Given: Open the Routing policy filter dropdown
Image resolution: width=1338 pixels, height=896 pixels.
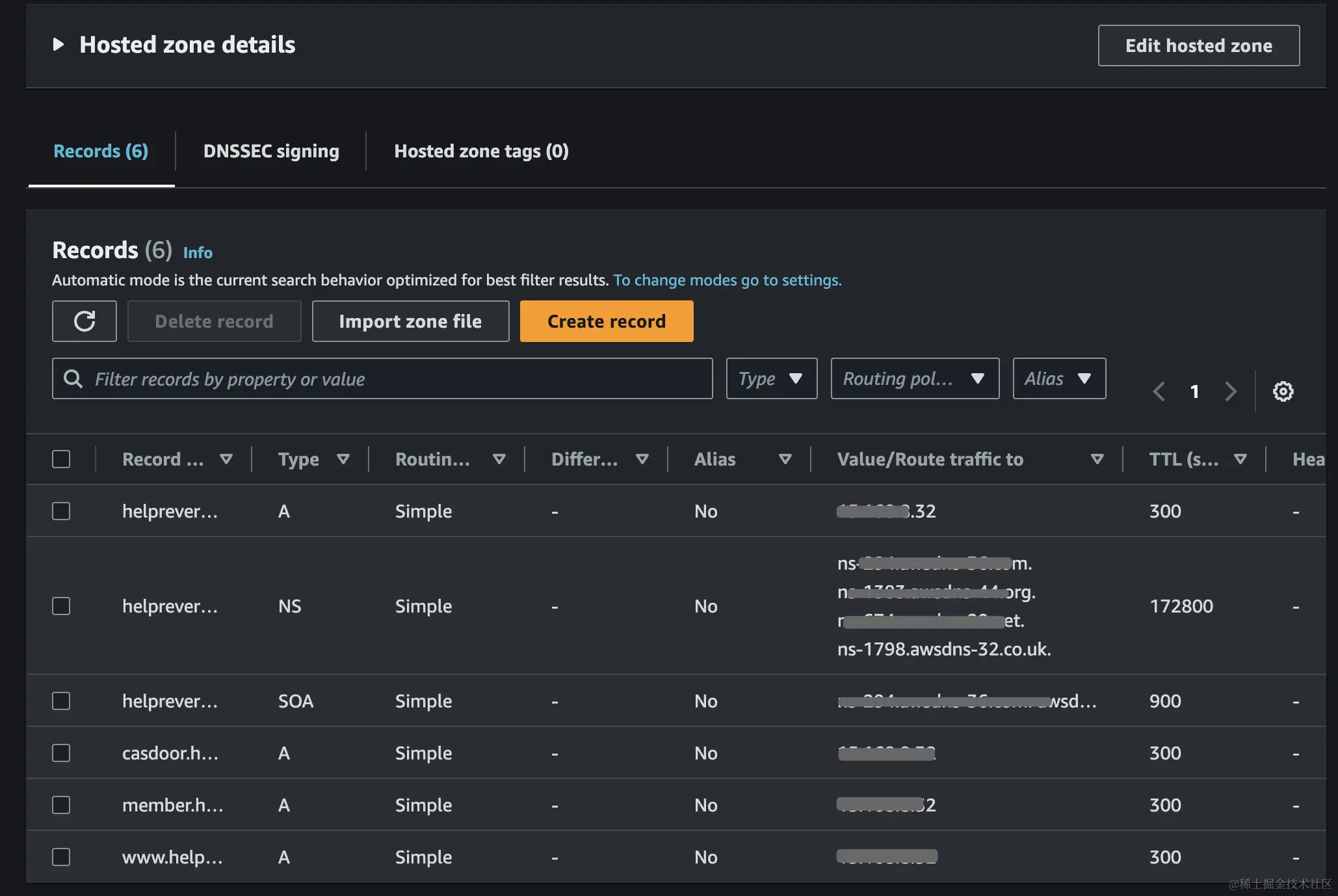Looking at the screenshot, I should tap(914, 378).
